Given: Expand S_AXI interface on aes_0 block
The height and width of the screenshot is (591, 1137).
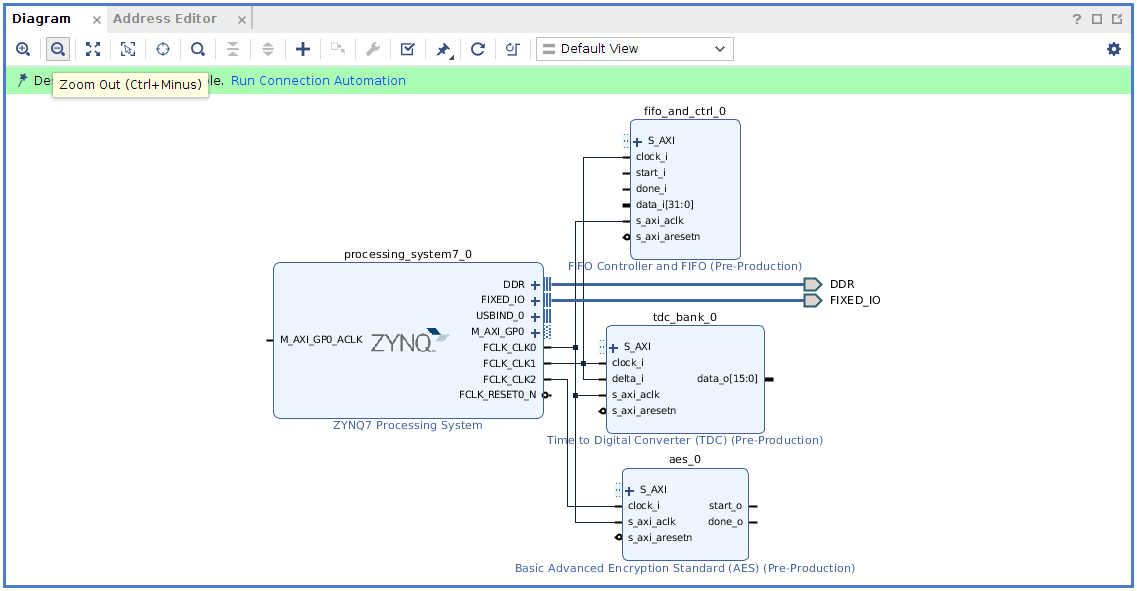Looking at the screenshot, I should pos(629,491).
